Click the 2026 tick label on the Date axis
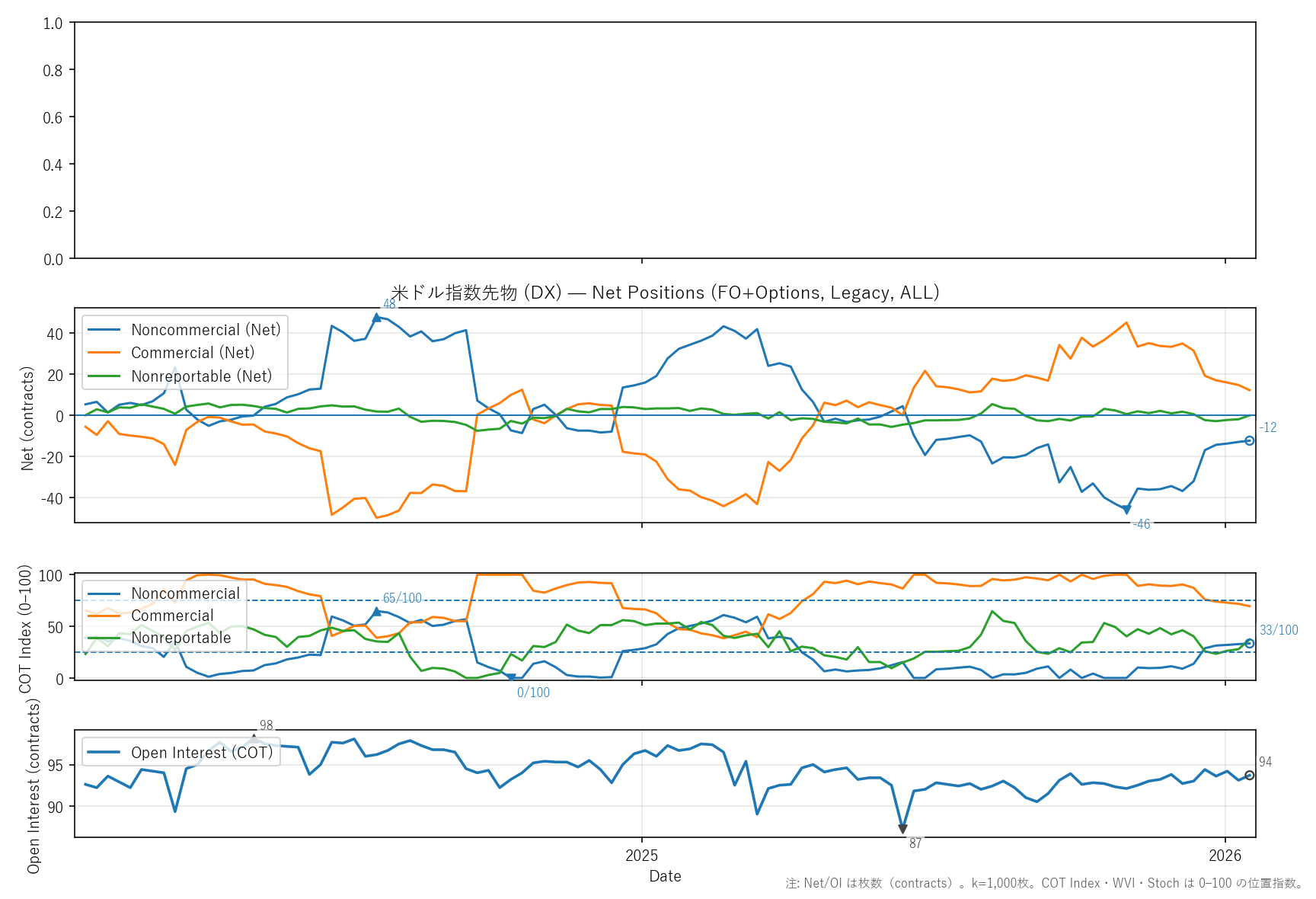The width and height of the screenshot is (1316, 899). [x=1225, y=856]
